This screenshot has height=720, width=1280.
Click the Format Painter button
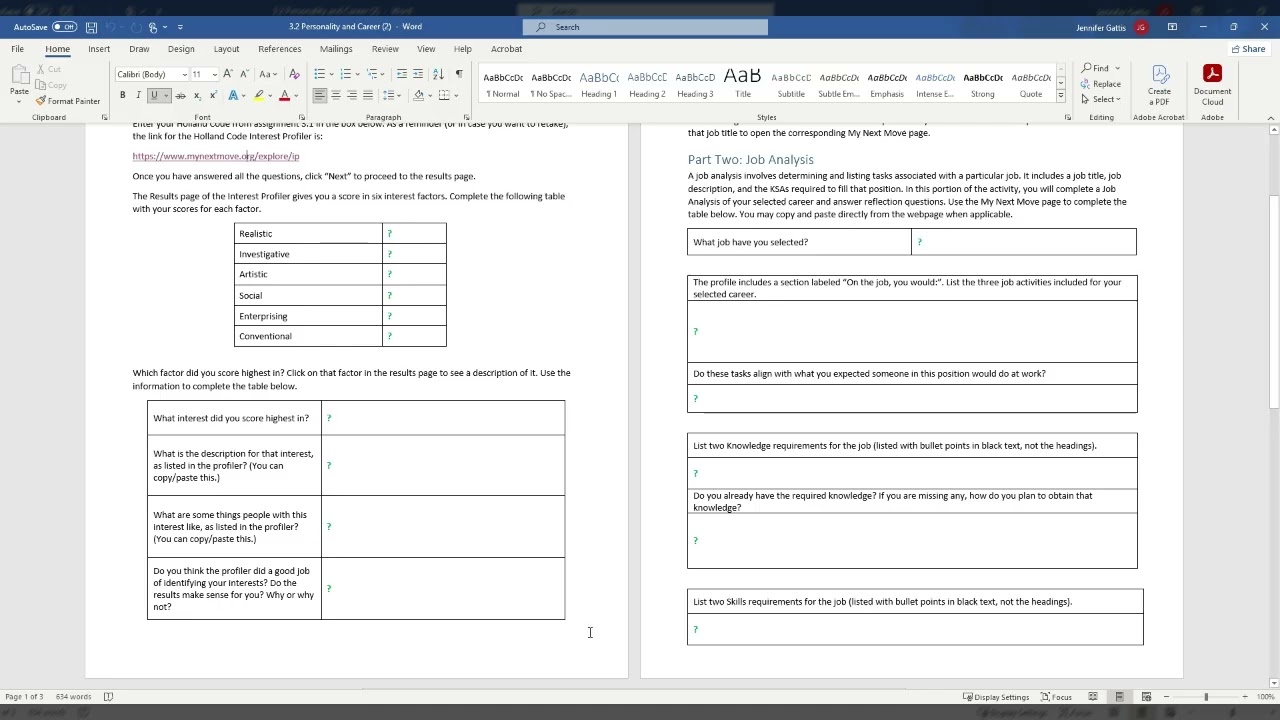coord(68,101)
